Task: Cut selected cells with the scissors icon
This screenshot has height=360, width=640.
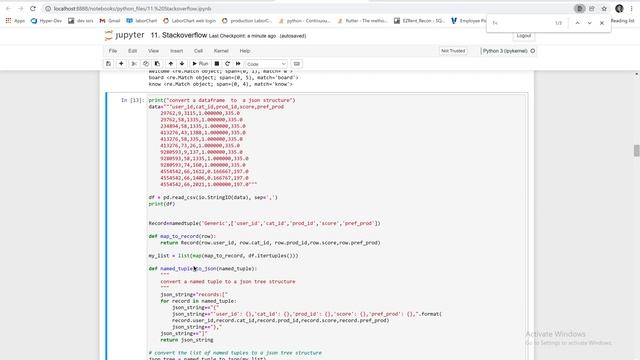Action: (134, 64)
